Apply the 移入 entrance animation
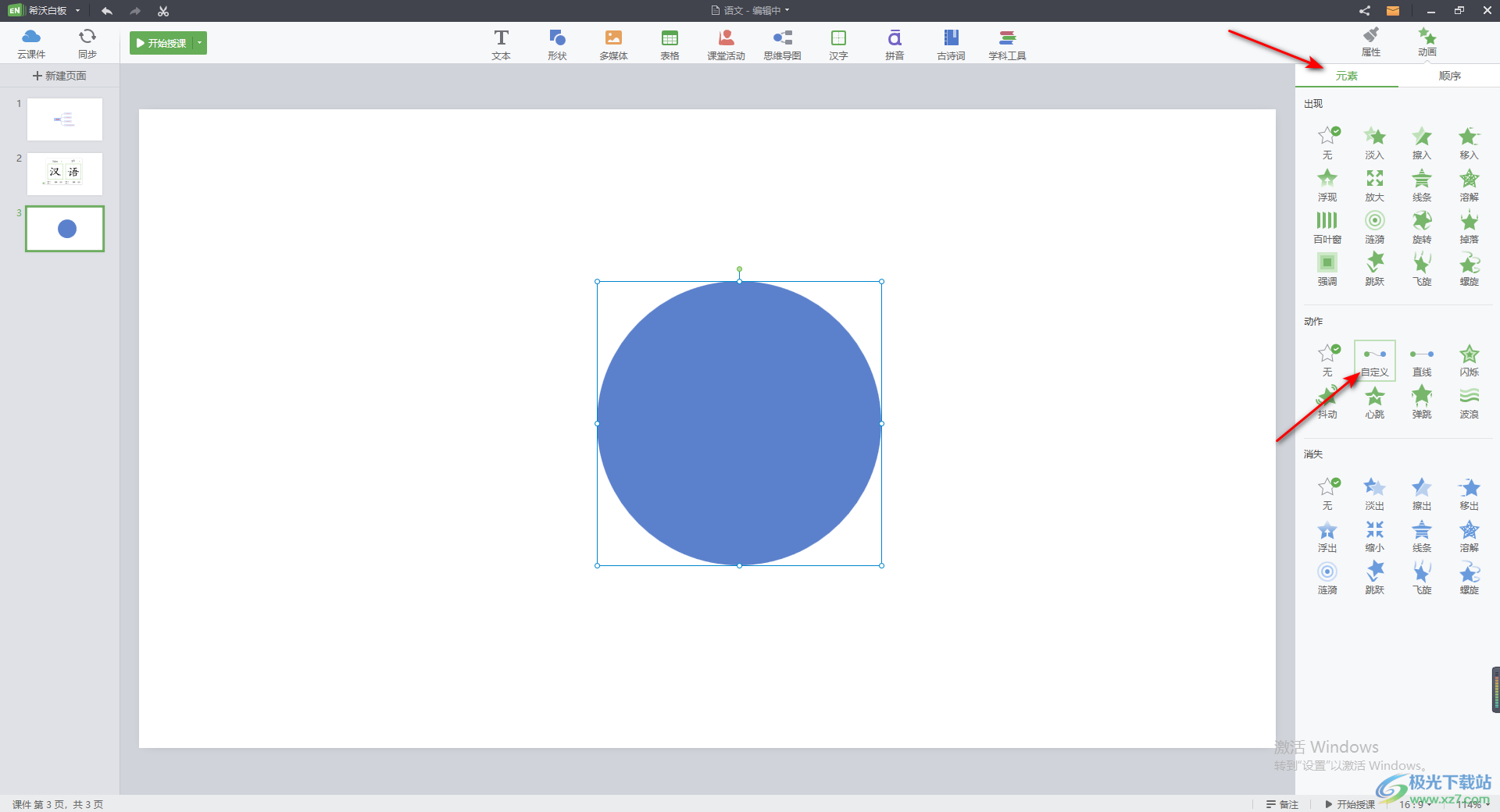 click(x=1469, y=143)
